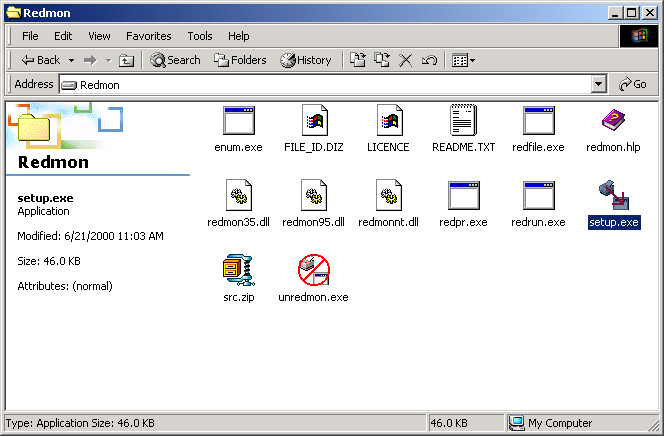
Task: Open the File menu
Action: coord(30,36)
